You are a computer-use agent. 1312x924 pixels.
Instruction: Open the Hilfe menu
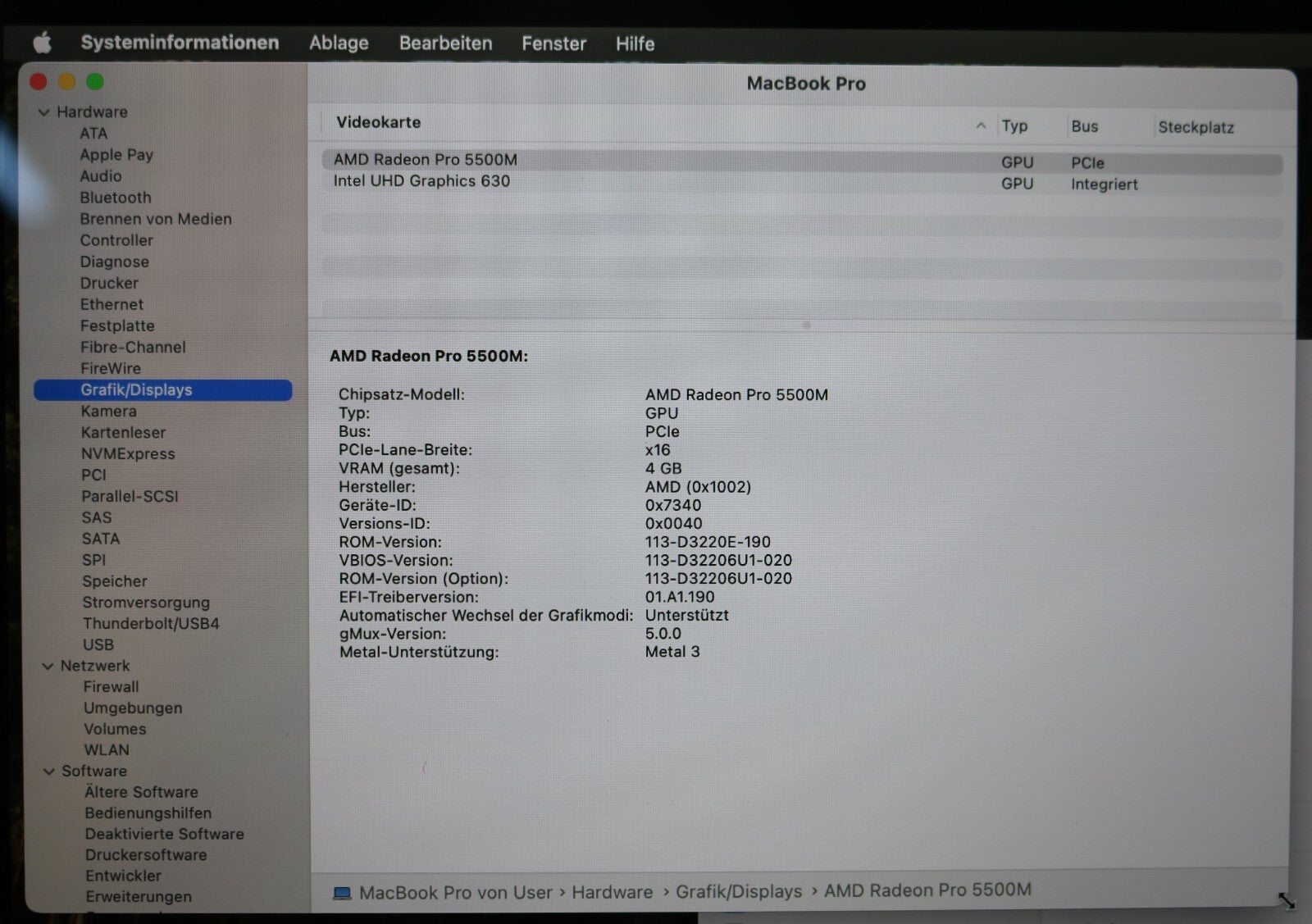click(x=634, y=43)
